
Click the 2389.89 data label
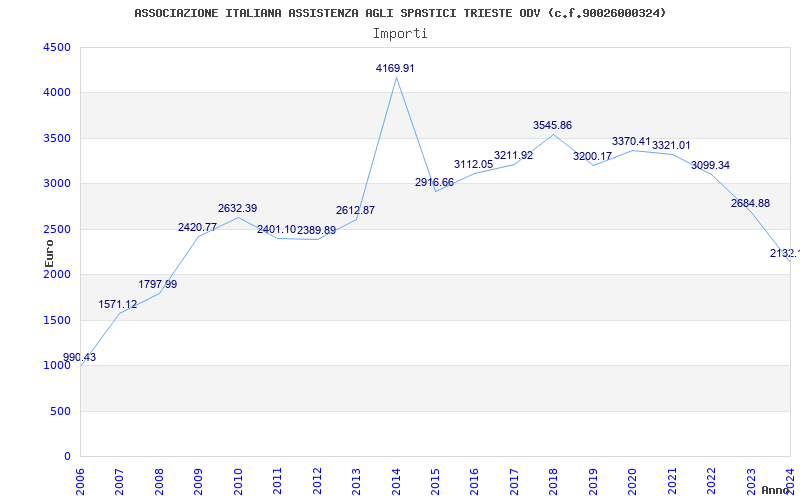point(316,231)
